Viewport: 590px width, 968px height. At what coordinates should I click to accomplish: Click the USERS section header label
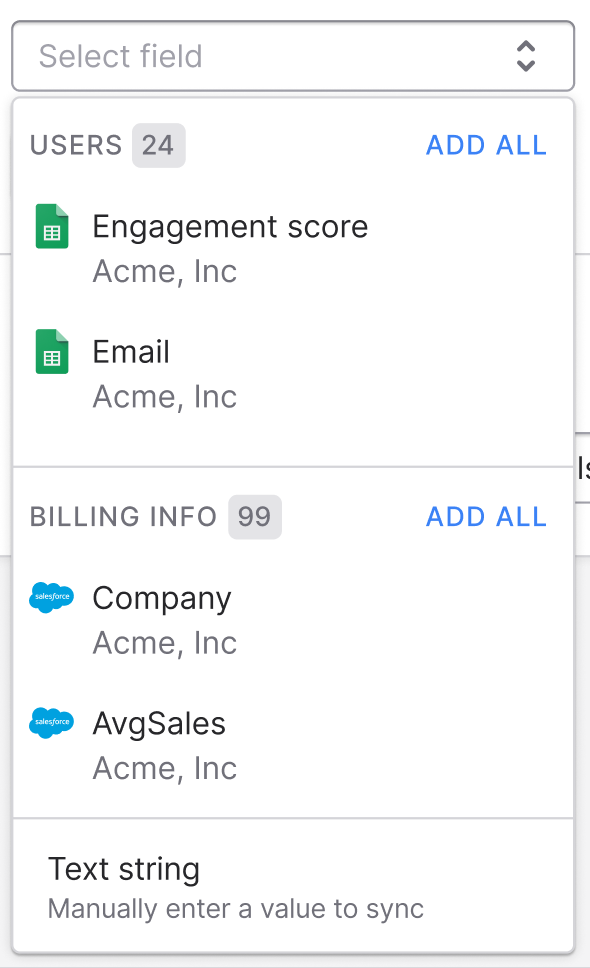click(76, 146)
